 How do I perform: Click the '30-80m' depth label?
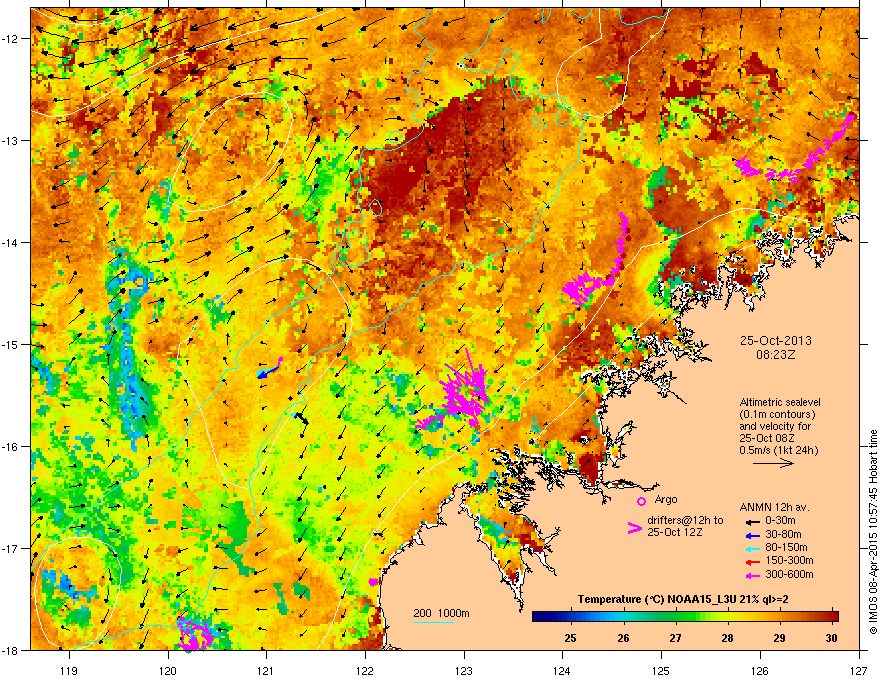[x=783, y=534]
